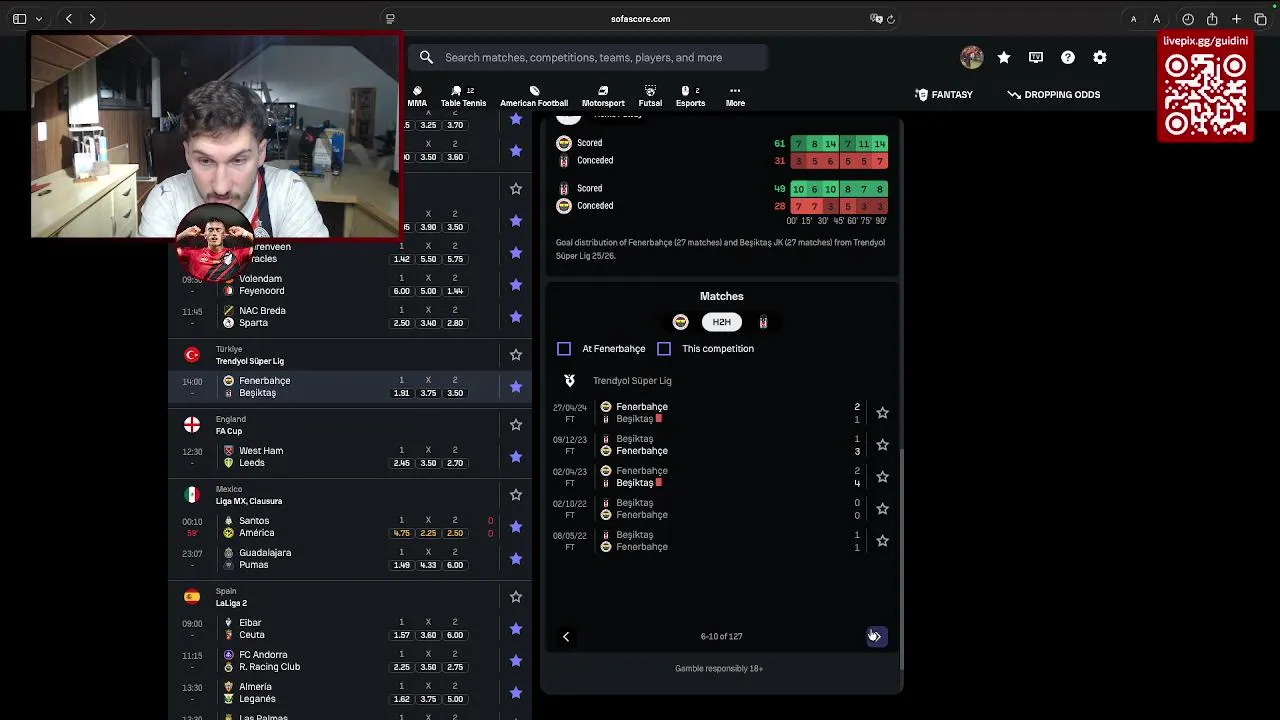
Task: Unfavourite Santos vs América star
Action: click(516, 527)
